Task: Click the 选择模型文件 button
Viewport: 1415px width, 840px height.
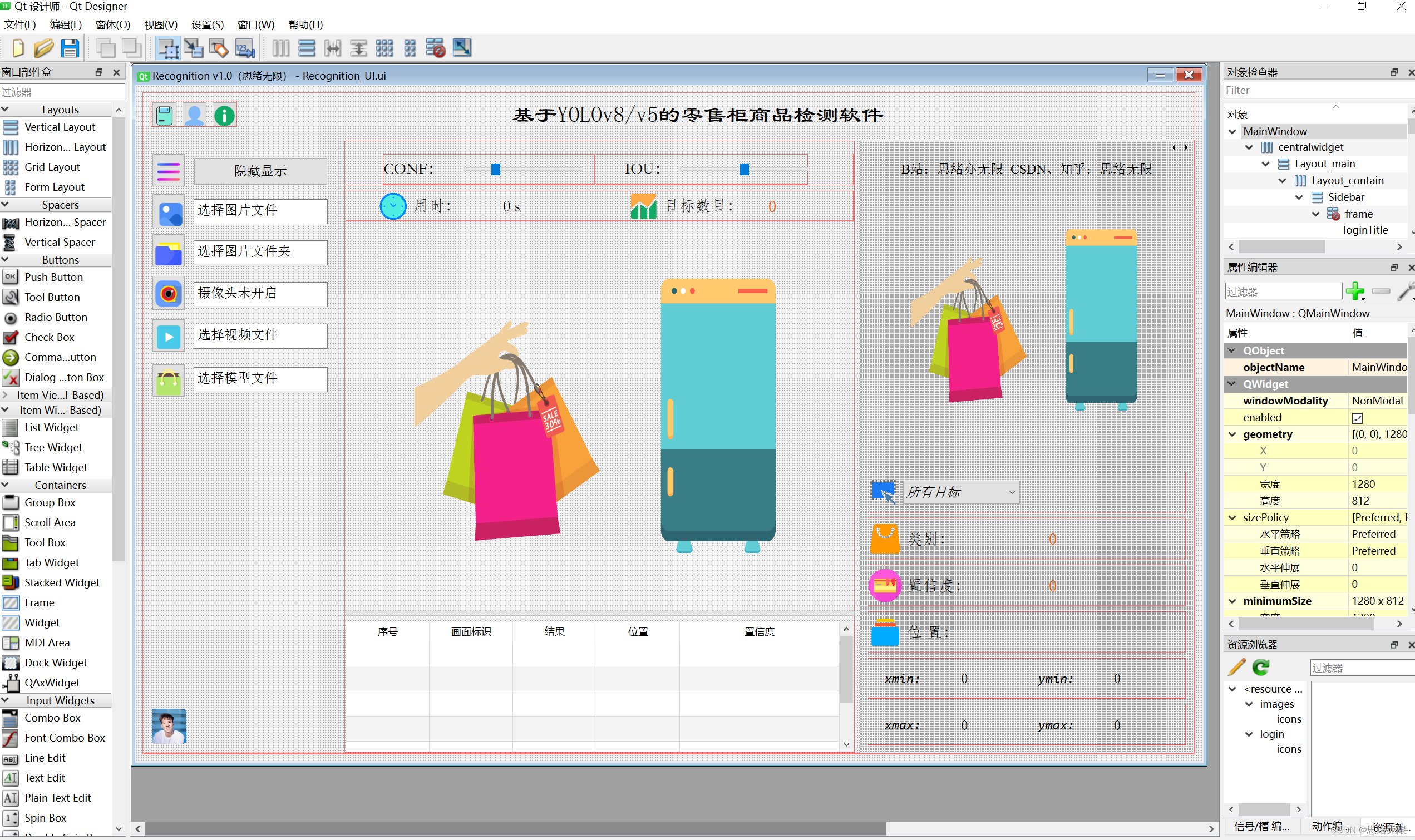Action: 260,378
